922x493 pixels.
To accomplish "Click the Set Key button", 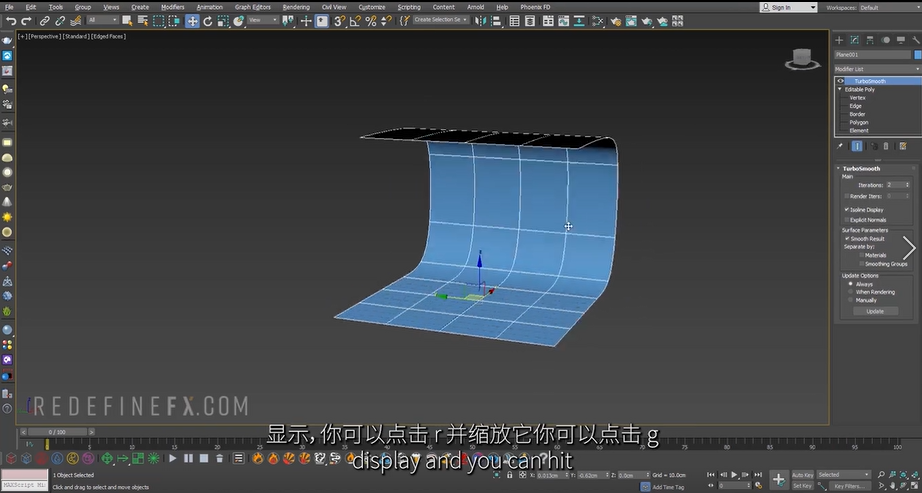I will (x=802, y=486).
